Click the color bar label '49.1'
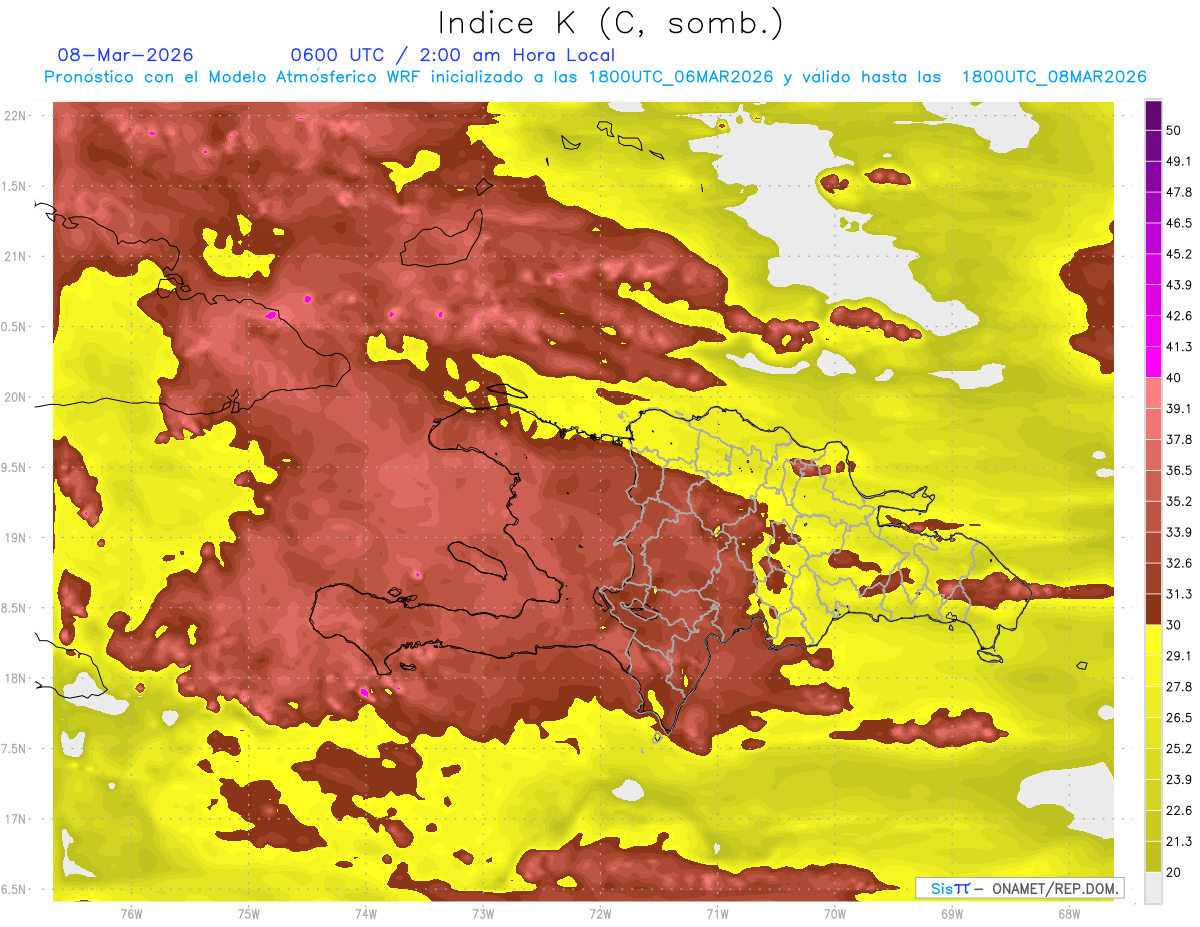The width and height of the screenshot is (1200, 927). point(1179,161)
